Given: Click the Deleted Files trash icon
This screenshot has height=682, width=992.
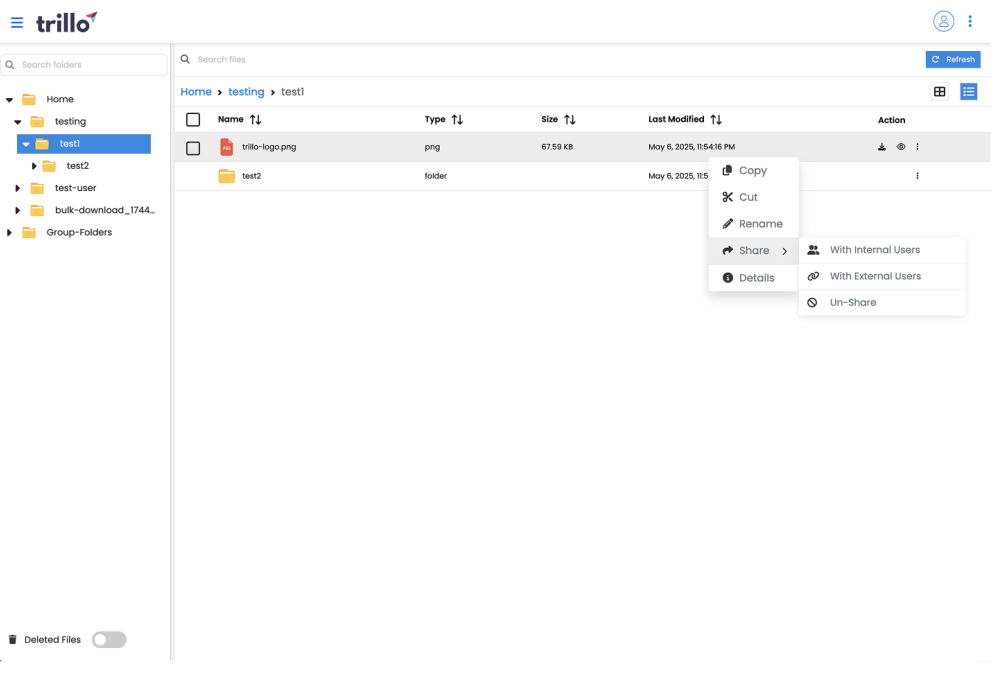Looking at the screenshot, I should (x=13, y=640).
